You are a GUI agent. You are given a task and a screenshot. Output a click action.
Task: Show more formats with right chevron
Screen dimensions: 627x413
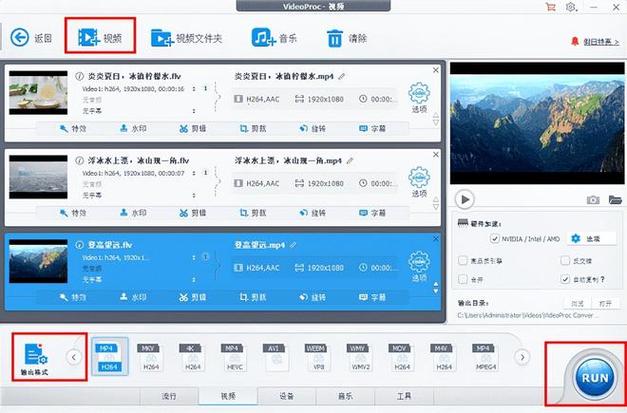click(x=522, y=357)
